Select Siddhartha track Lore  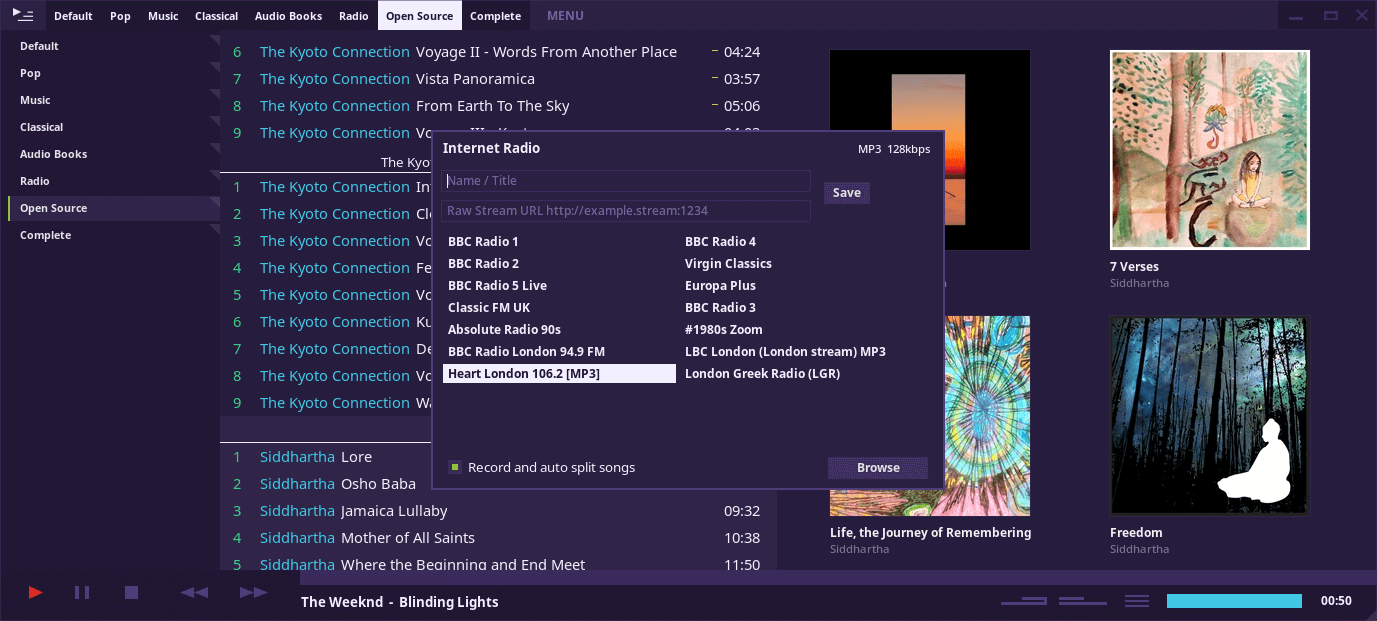356,457
